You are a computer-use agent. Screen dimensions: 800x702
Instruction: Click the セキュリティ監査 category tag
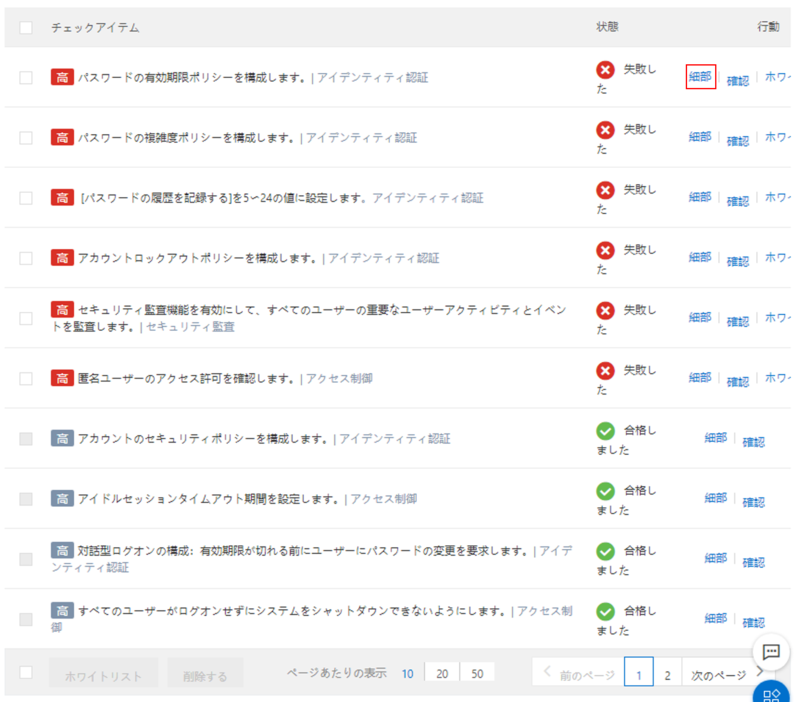tap(190, 327)
